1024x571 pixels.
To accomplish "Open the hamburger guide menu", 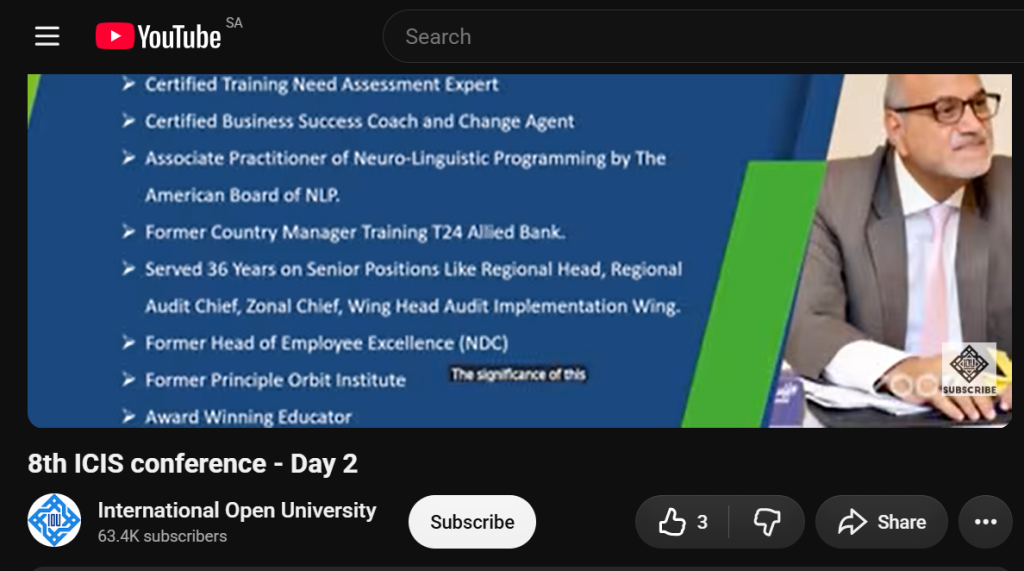I will pyautogui.click(x=47, y=37).
